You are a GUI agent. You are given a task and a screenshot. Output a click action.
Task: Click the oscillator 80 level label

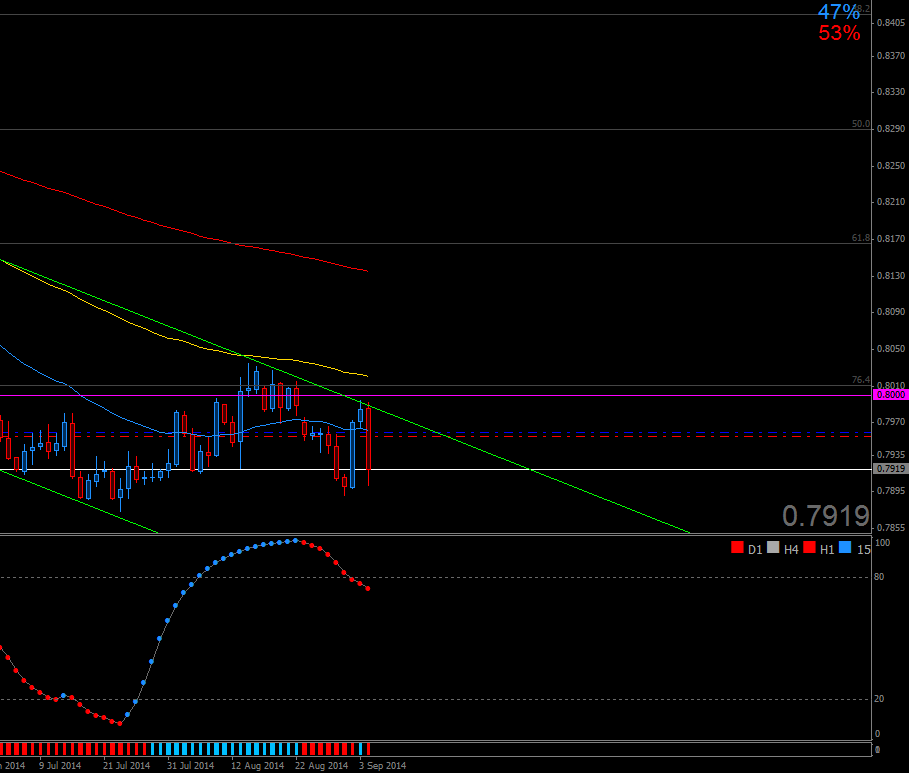[x=879, y=577]
